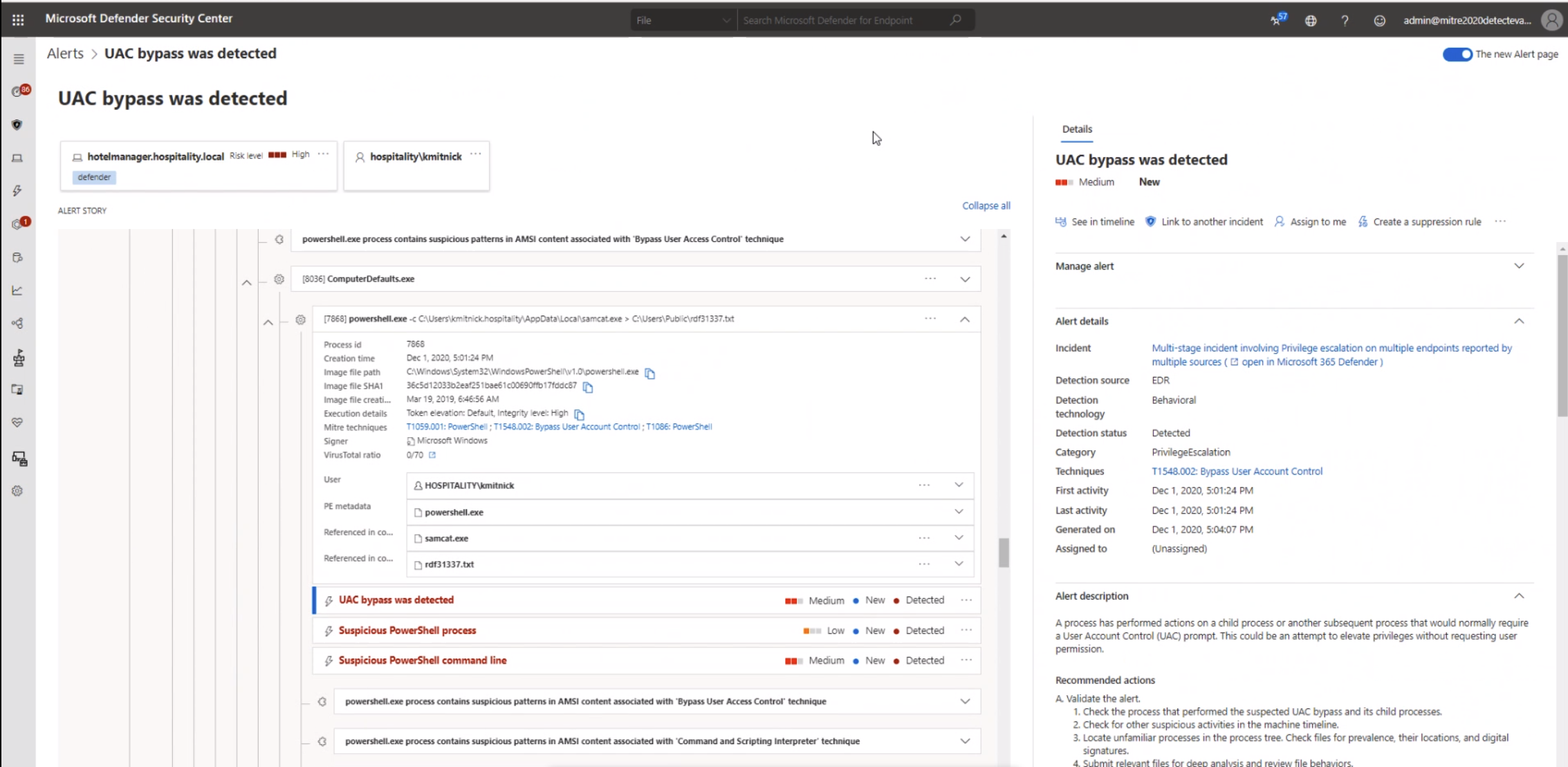Screen dimensions: 1568x767
Task: Click the details pane vertical scrollbar
Action: tap(1562, 336)
